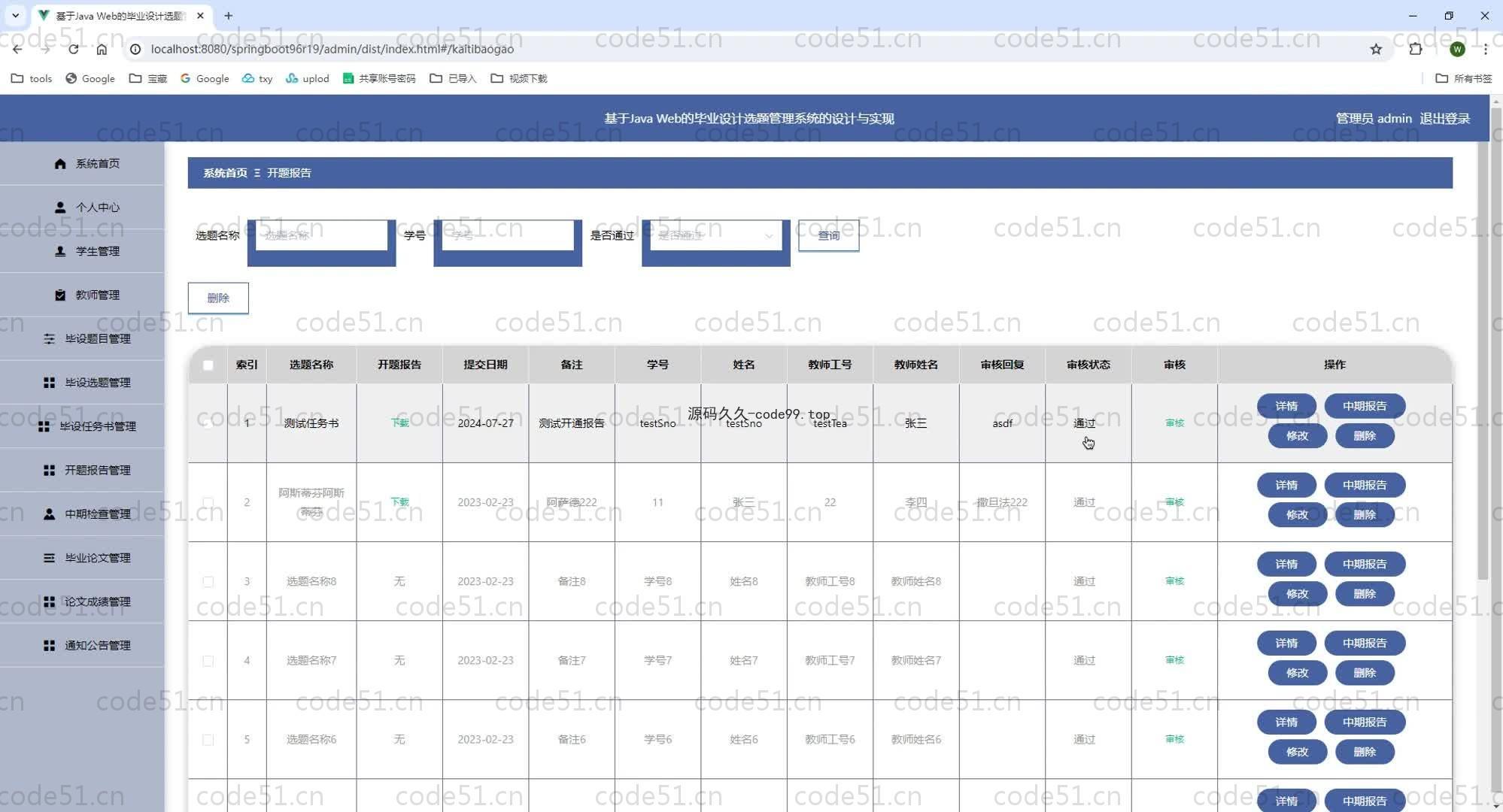Image resolution: width=1503 pixels, height=812 pixels.
Task: Check the checkbox for row 5 选题名称6
Action: tap(208, 739)
